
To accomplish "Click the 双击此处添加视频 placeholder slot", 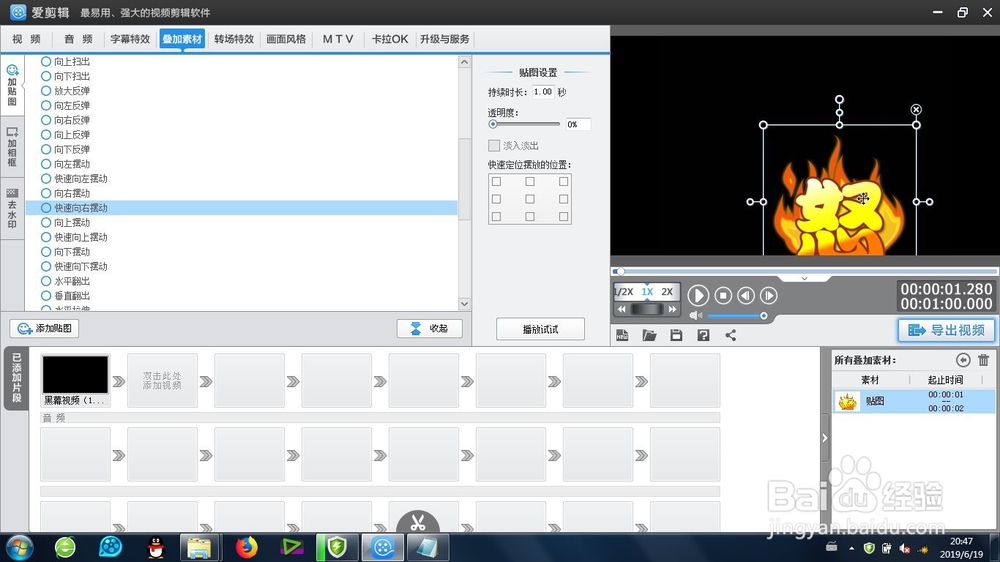I will (162, 381).
